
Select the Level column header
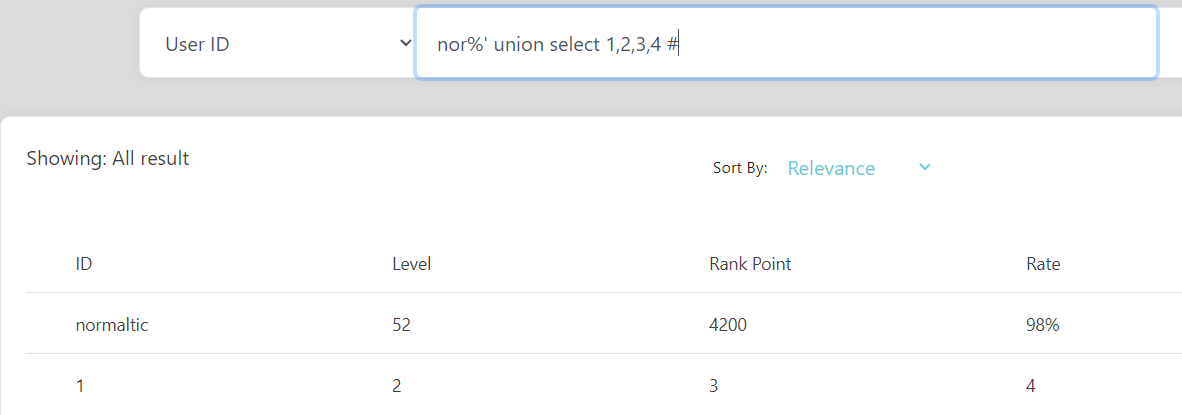click(412, 264)
